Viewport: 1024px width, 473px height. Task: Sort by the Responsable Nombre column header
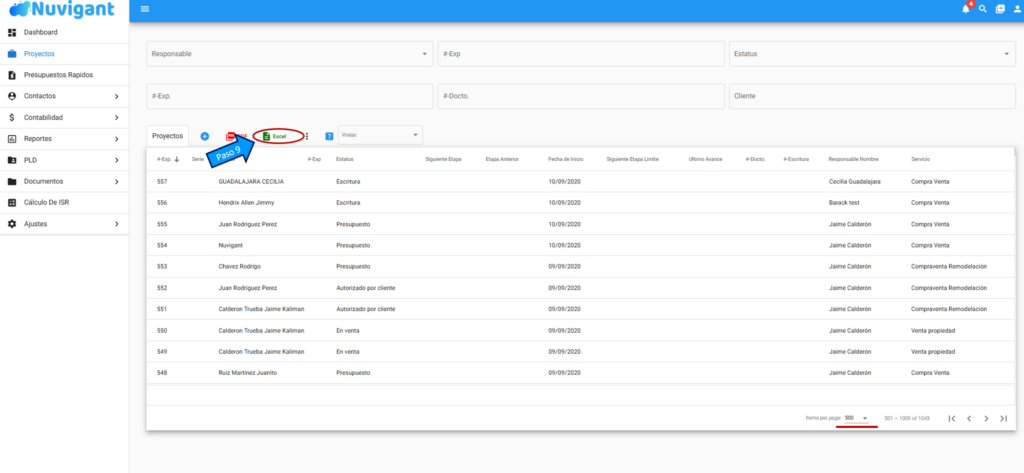pos(853,159)
